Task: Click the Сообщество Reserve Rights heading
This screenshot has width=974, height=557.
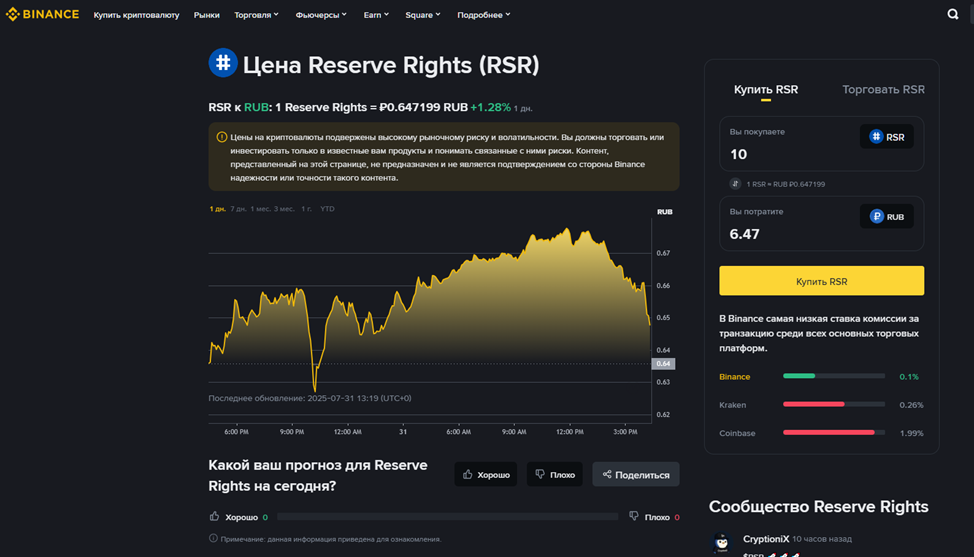Action: [818, 507]
